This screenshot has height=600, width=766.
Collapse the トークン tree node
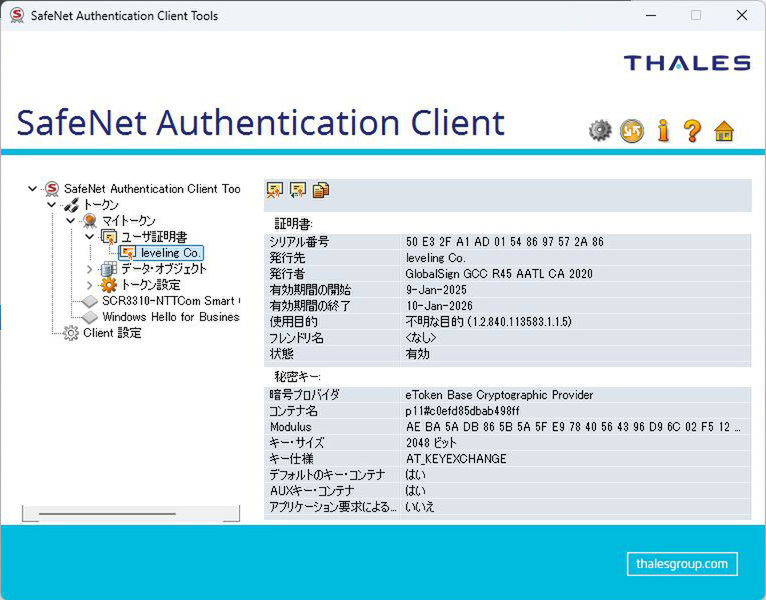pos(51,204)
